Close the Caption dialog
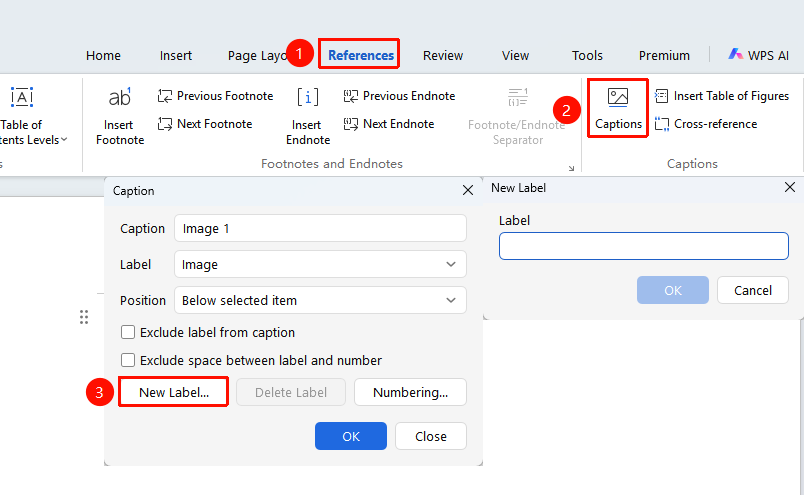The height and width of the screenshot is (495, 804). tap(468, 190)
